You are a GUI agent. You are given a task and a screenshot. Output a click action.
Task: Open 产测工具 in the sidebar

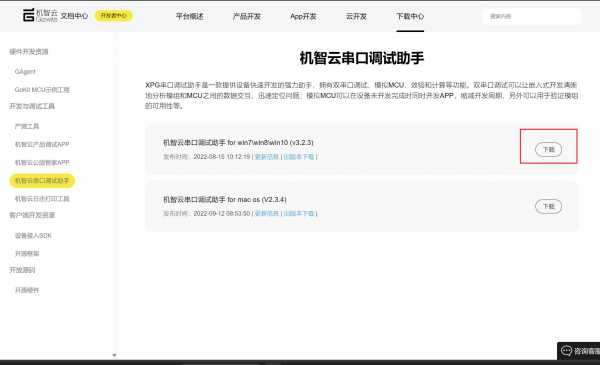coord(27,126)
